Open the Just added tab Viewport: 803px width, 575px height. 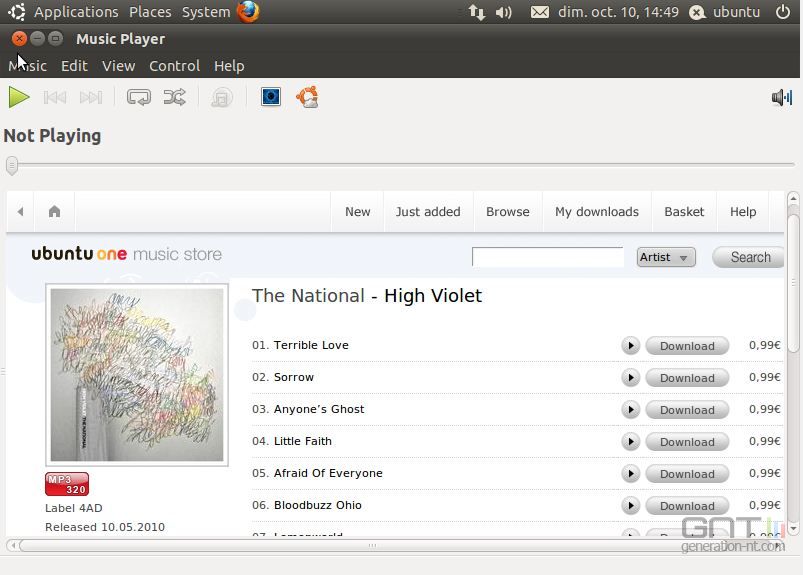[428, 211]
